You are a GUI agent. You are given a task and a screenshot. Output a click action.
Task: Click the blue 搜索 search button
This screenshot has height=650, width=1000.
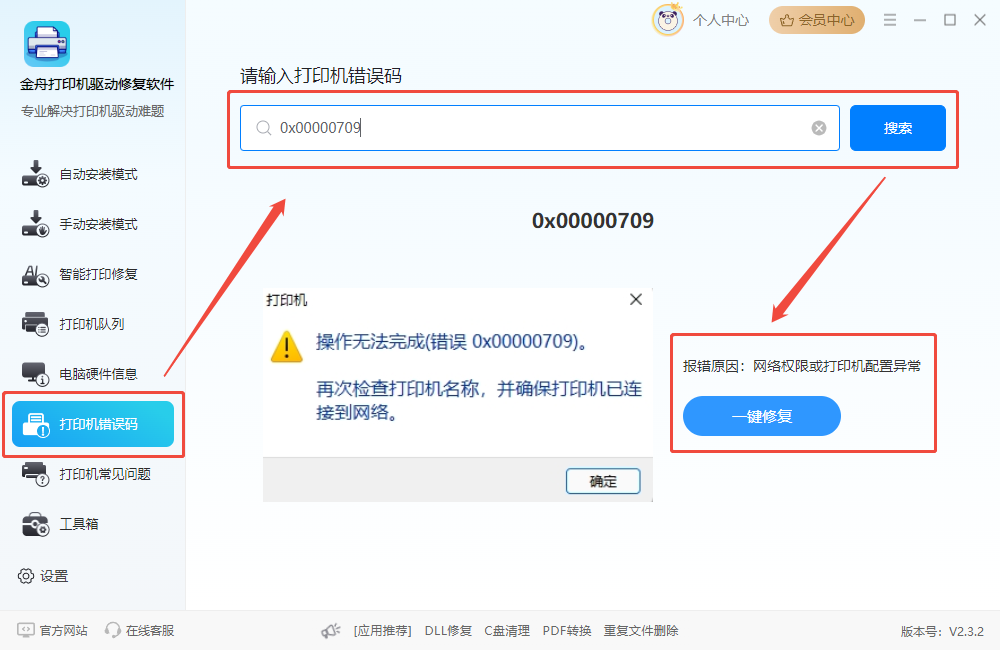[897, 128]
